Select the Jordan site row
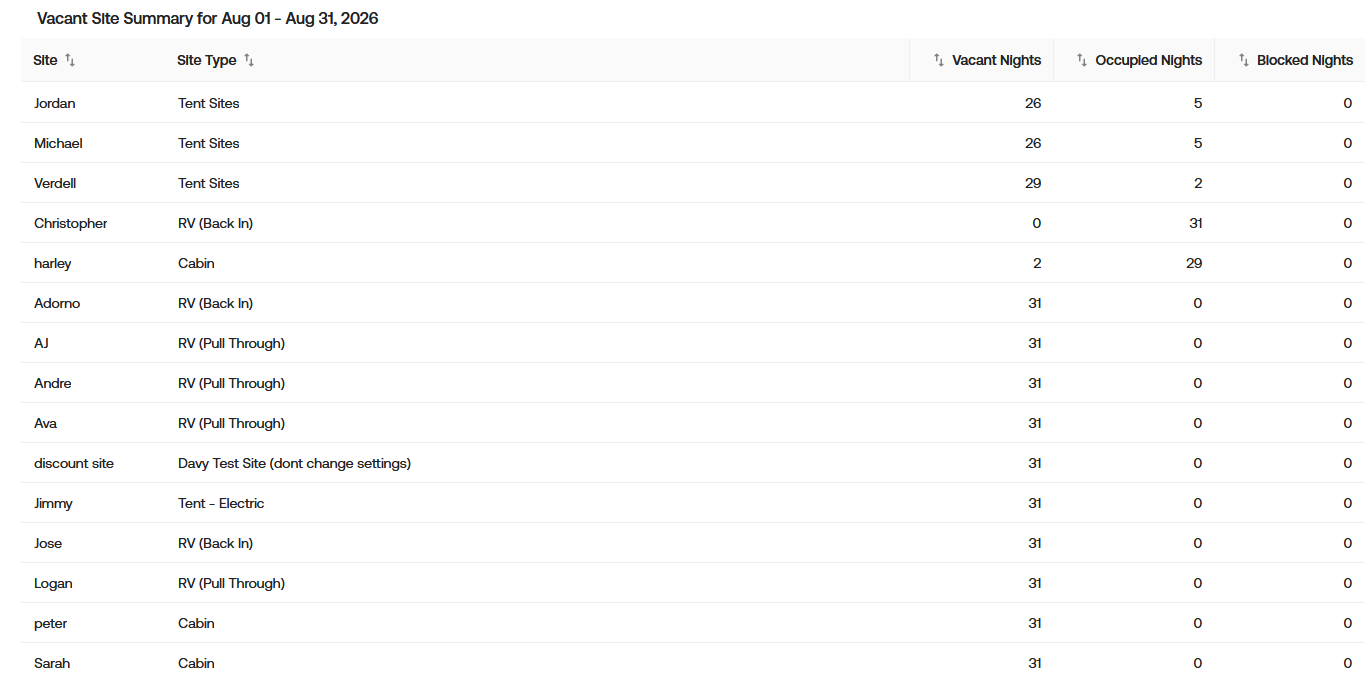This screenshot has height=699, width=1371. coord(692,103)
